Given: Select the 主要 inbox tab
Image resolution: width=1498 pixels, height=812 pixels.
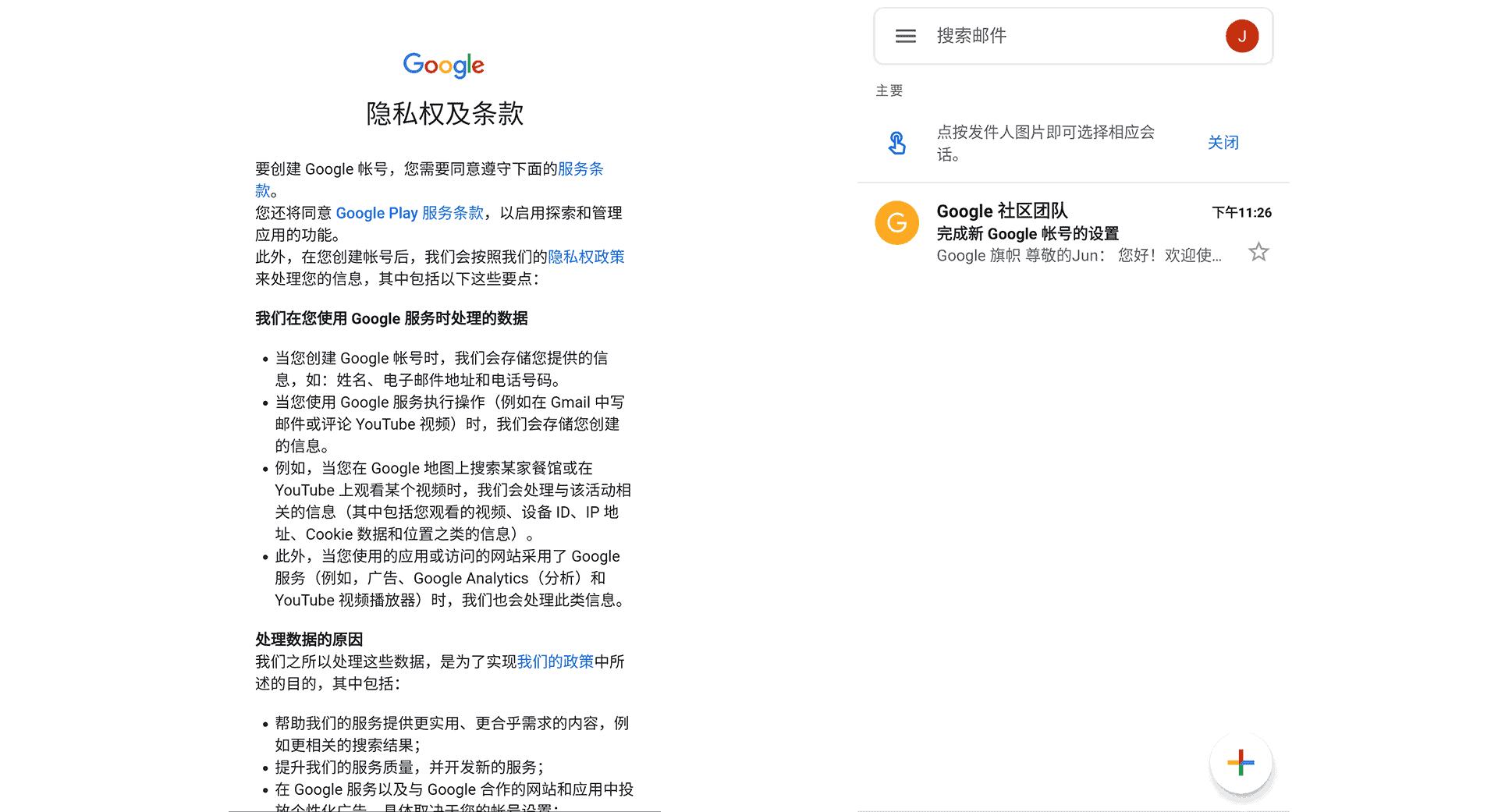Looking at the screenshot, I should [x=889, y=90].
